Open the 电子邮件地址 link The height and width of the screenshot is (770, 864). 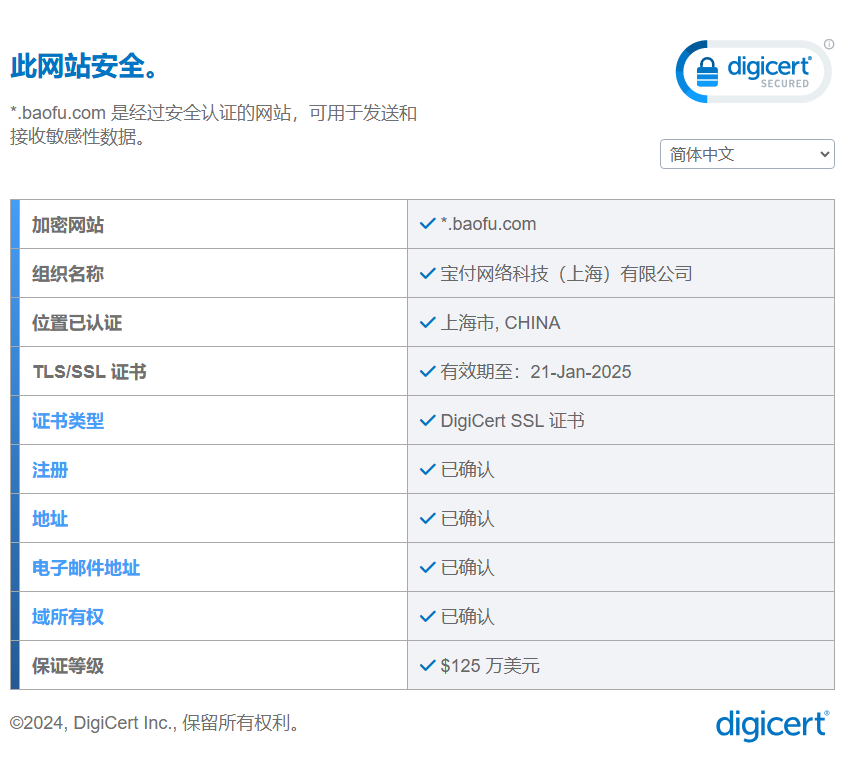(86, 568)
